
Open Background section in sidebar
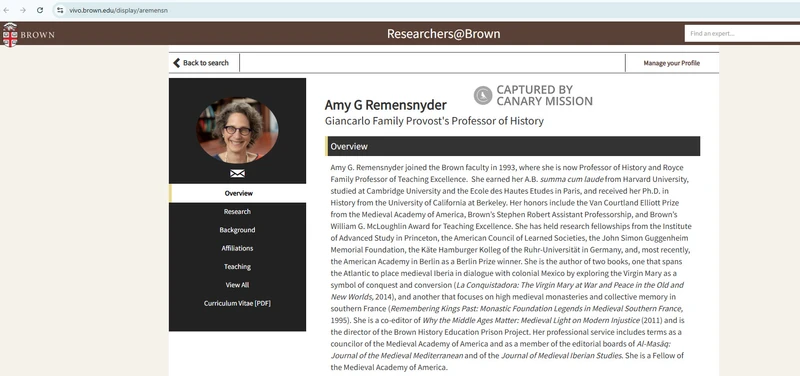pos(237,230)
